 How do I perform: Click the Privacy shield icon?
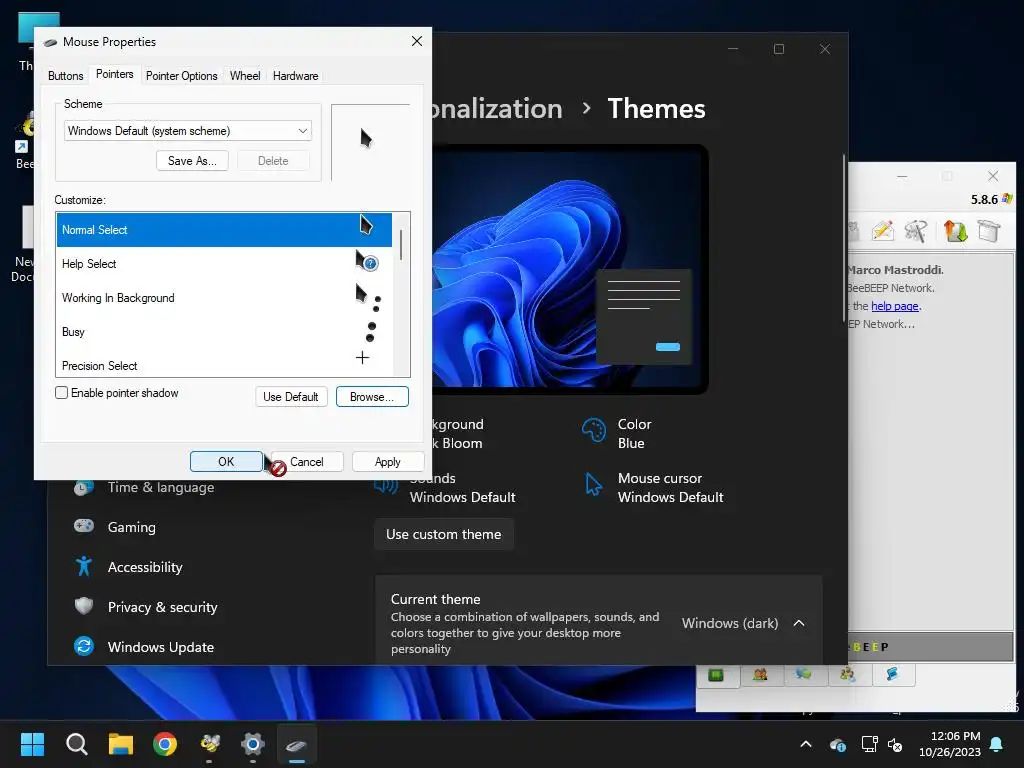pos(84,606)
